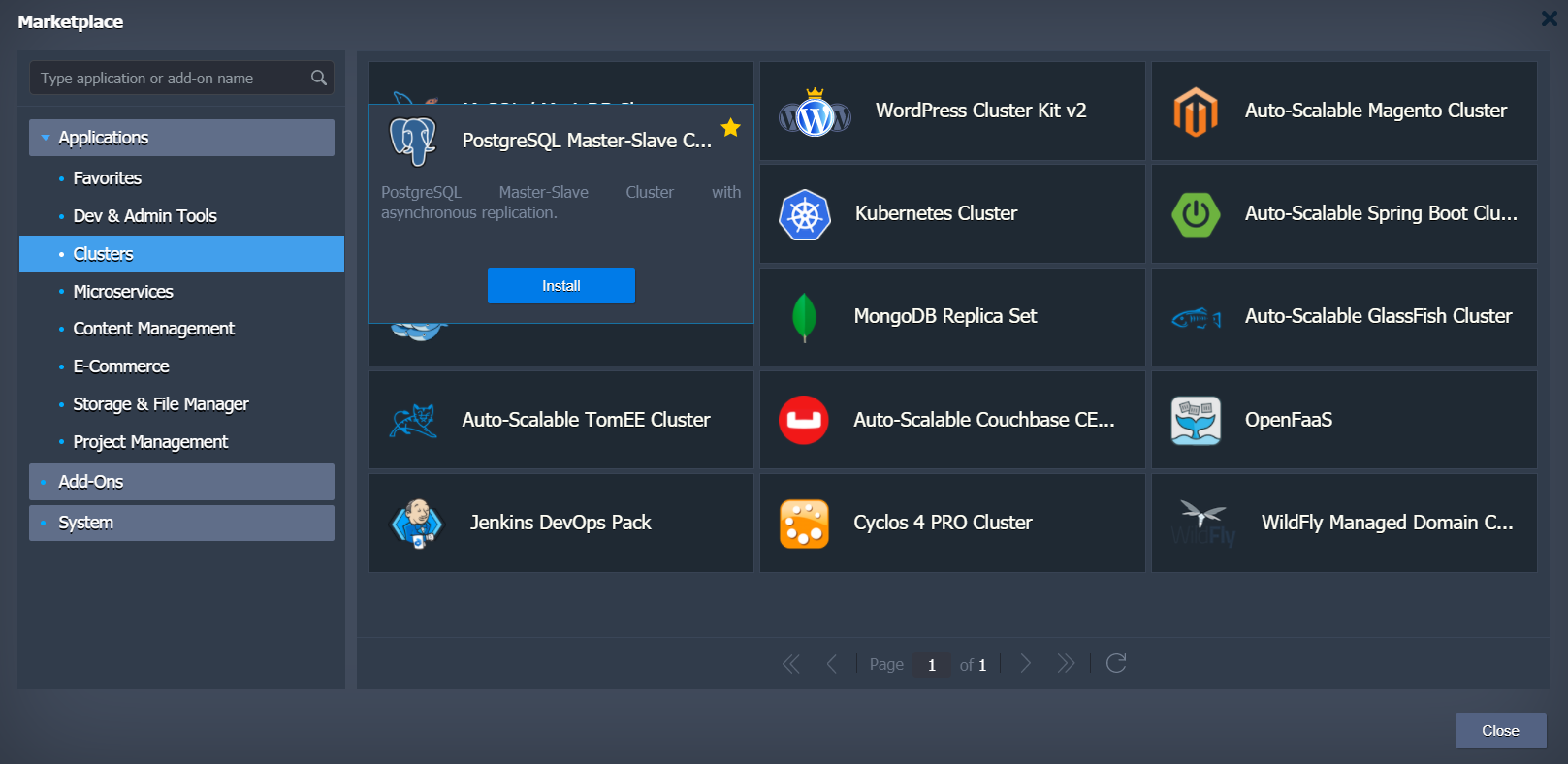Click the search magnifier icon

[318, 78]
